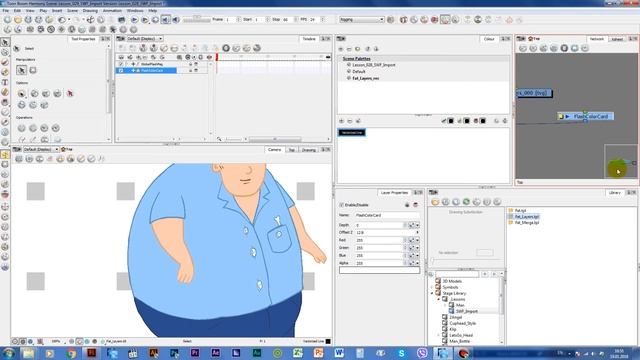Click the Red value field in Layer Properties
The width and height of the screenshot is (640, 360).
click(379, 240)
